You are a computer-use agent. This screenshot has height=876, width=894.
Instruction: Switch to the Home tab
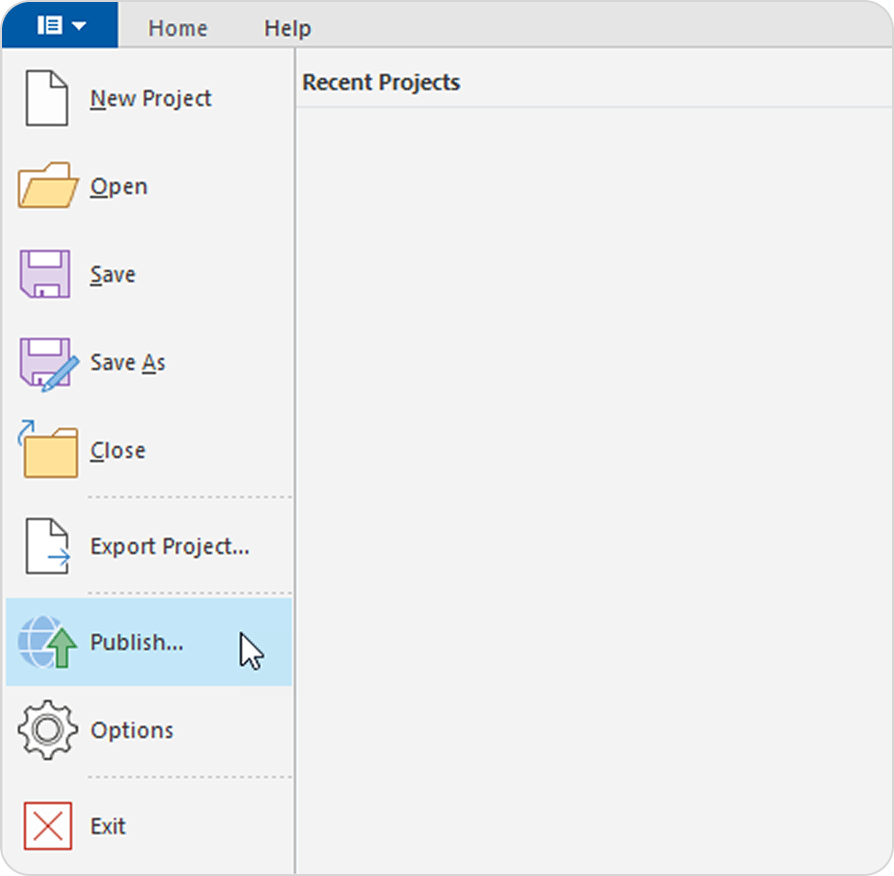click(x=177, y=28)
